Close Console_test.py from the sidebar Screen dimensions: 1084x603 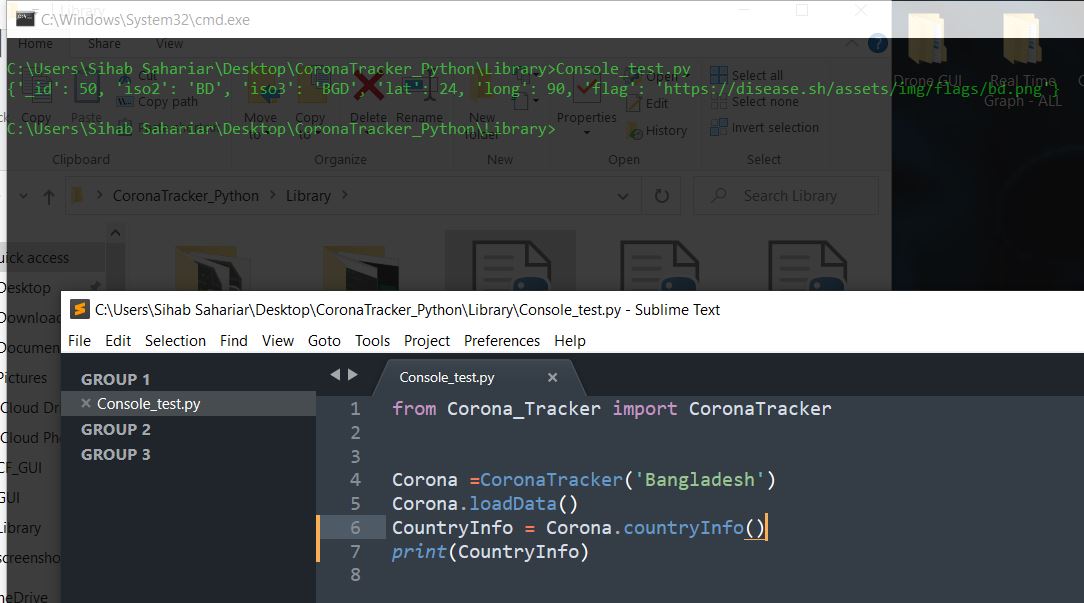pos(86,403)
